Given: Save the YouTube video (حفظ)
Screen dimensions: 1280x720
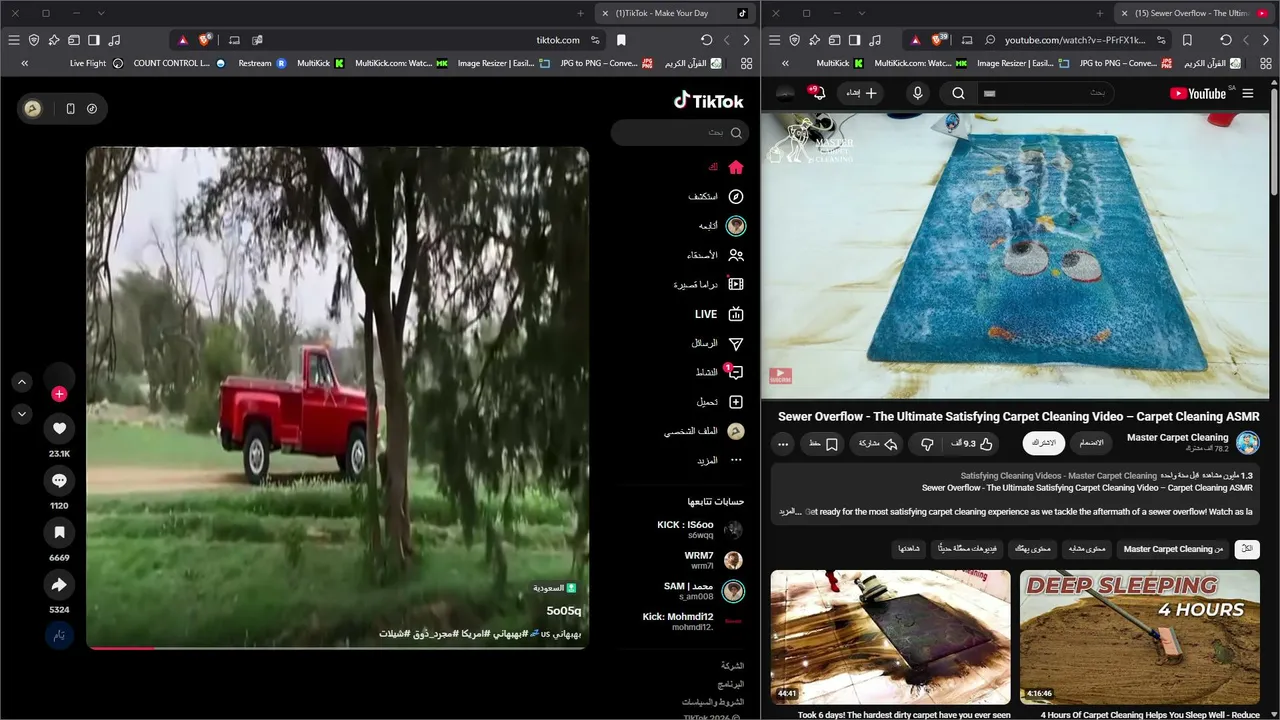Looking at the screenshot, I should pyautogui.click(x=823, y=444).
